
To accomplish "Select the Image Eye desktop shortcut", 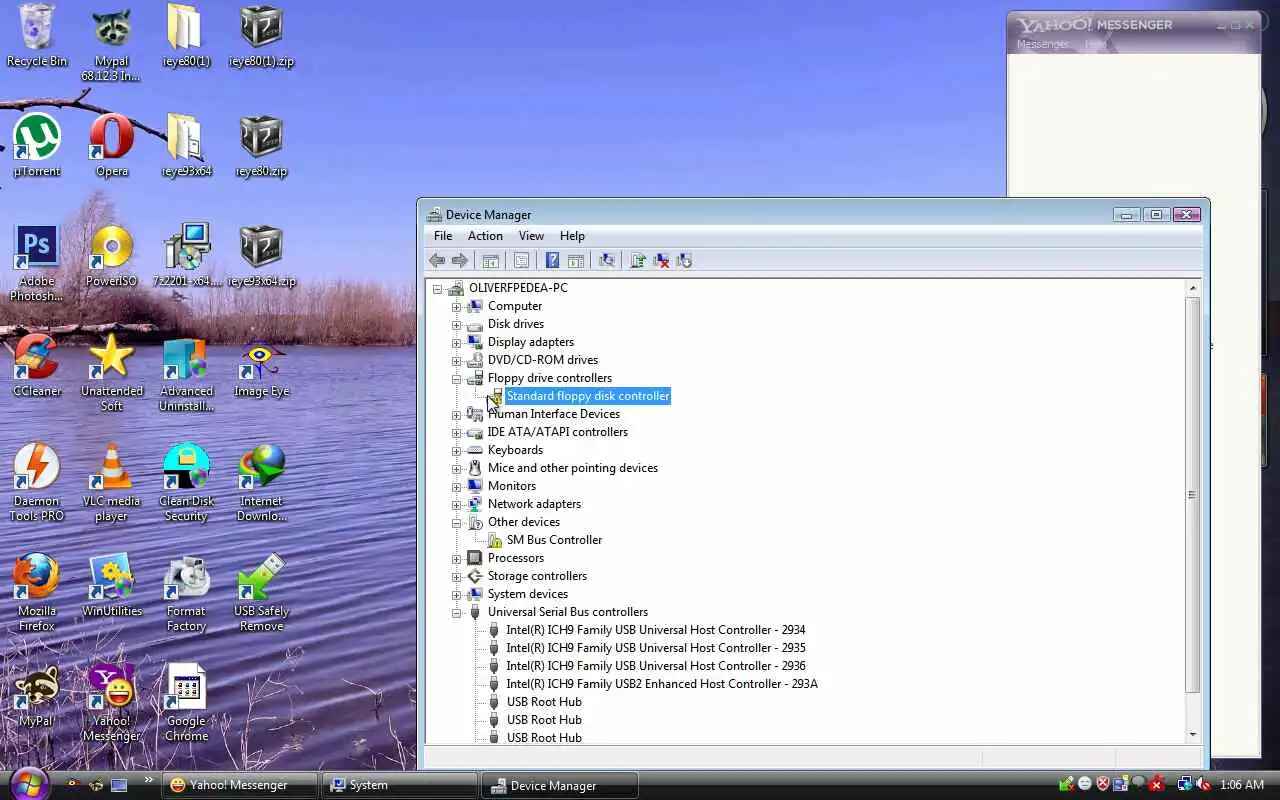I will (261, 368).
